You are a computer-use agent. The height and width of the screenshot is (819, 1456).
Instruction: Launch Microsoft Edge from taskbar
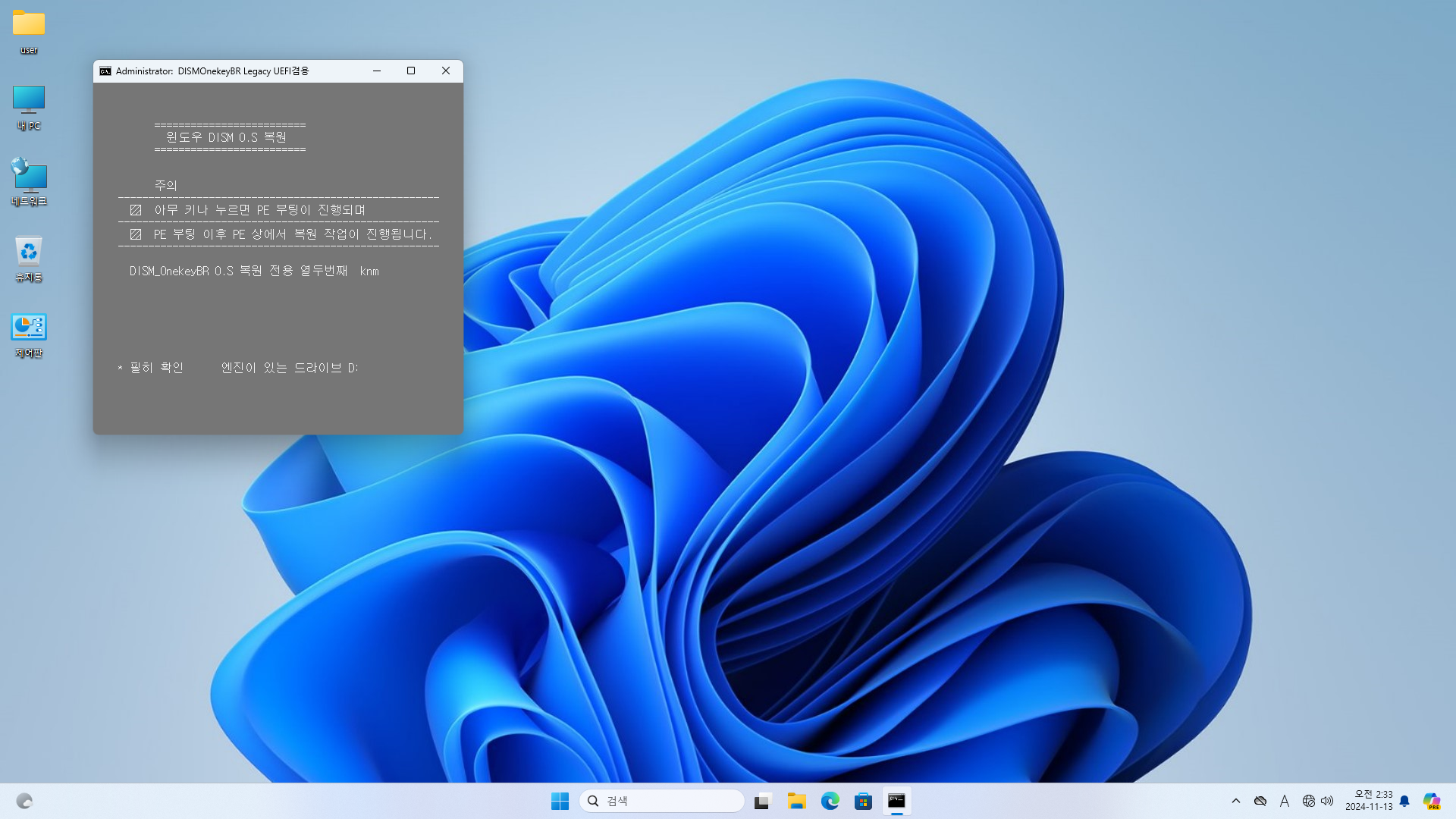[830, 801]
